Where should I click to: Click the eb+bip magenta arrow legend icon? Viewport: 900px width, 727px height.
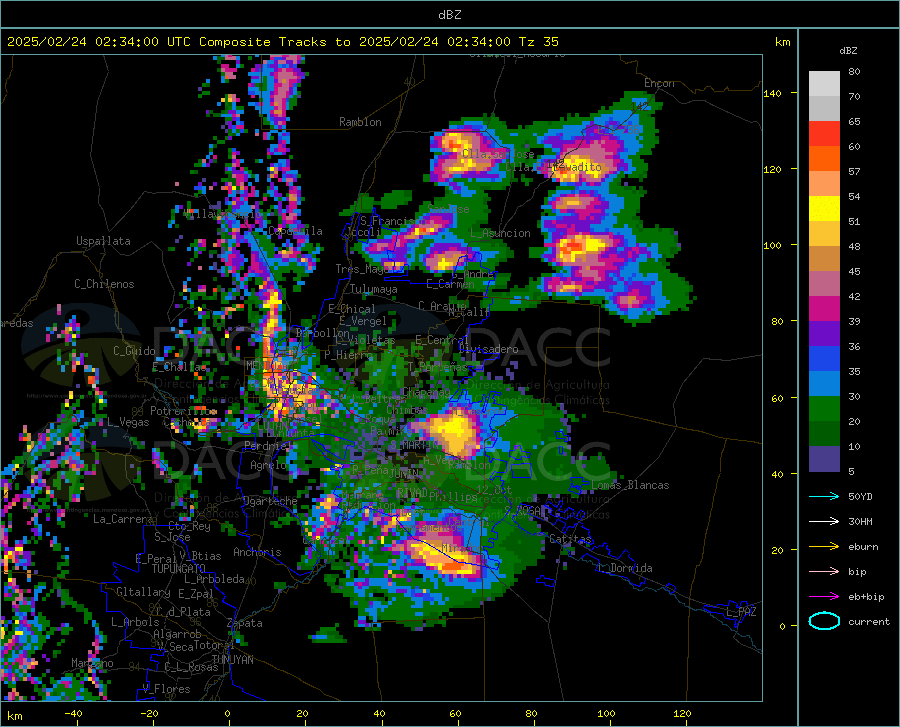tap(824, 596)
